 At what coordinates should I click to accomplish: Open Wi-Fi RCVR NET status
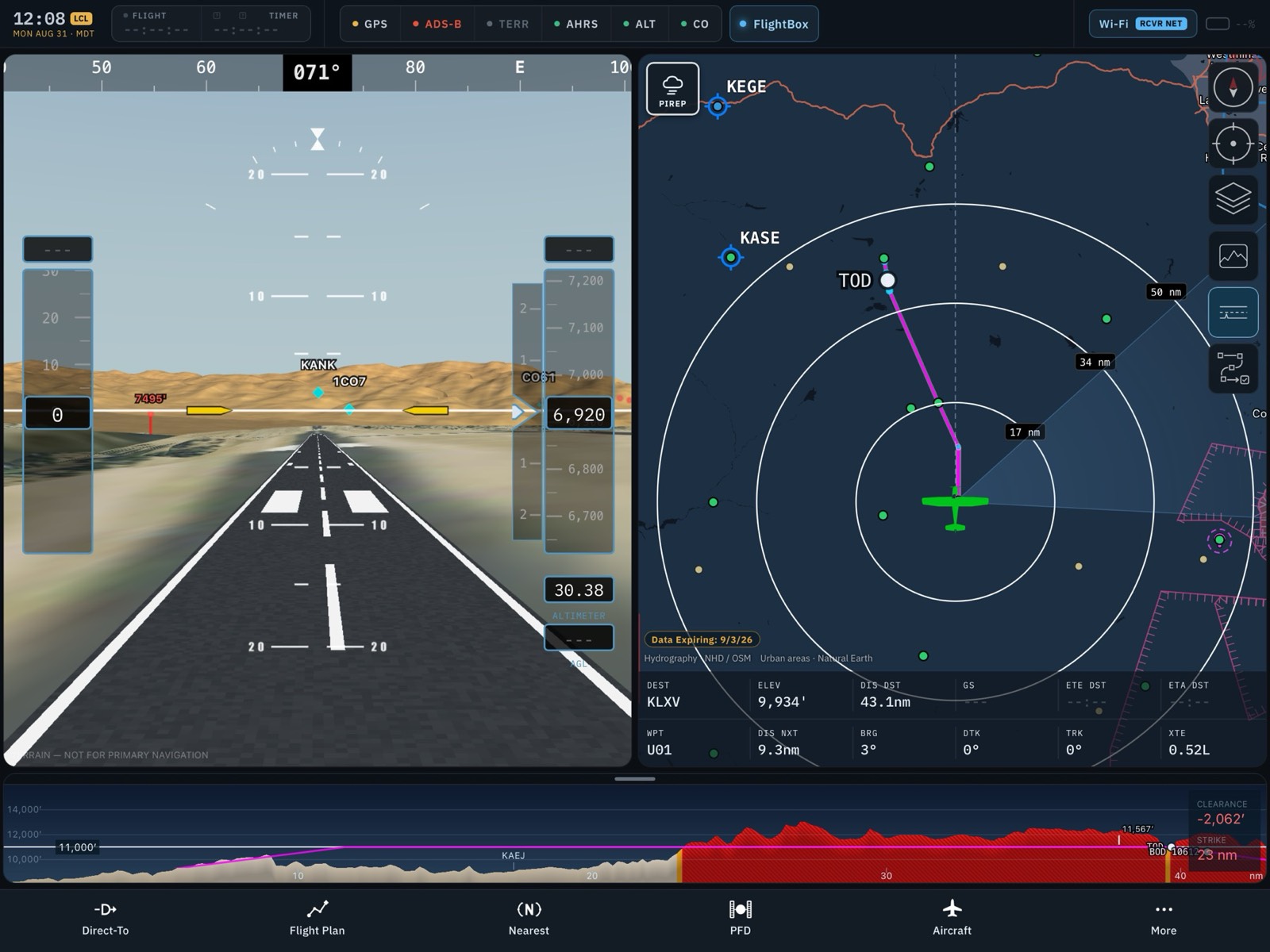(1143, 24)
